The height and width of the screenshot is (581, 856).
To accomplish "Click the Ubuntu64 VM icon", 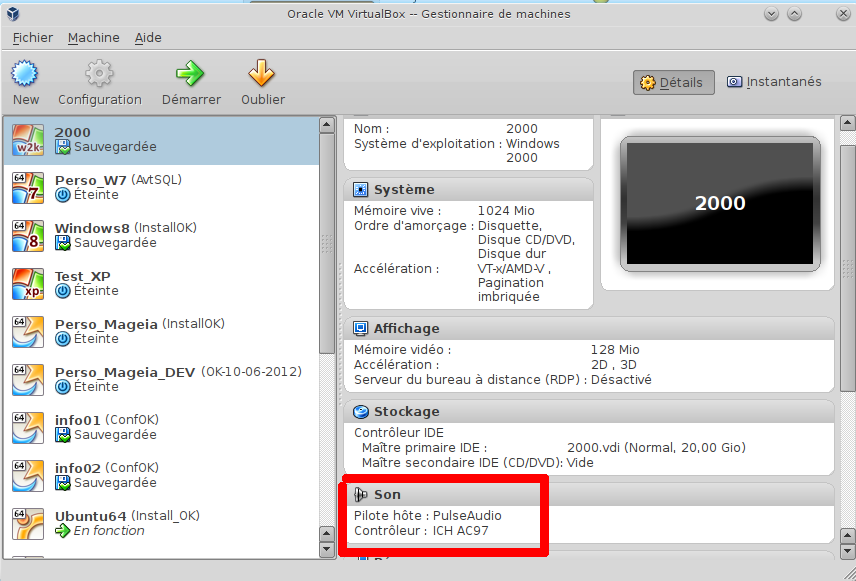I will [28, 524].
